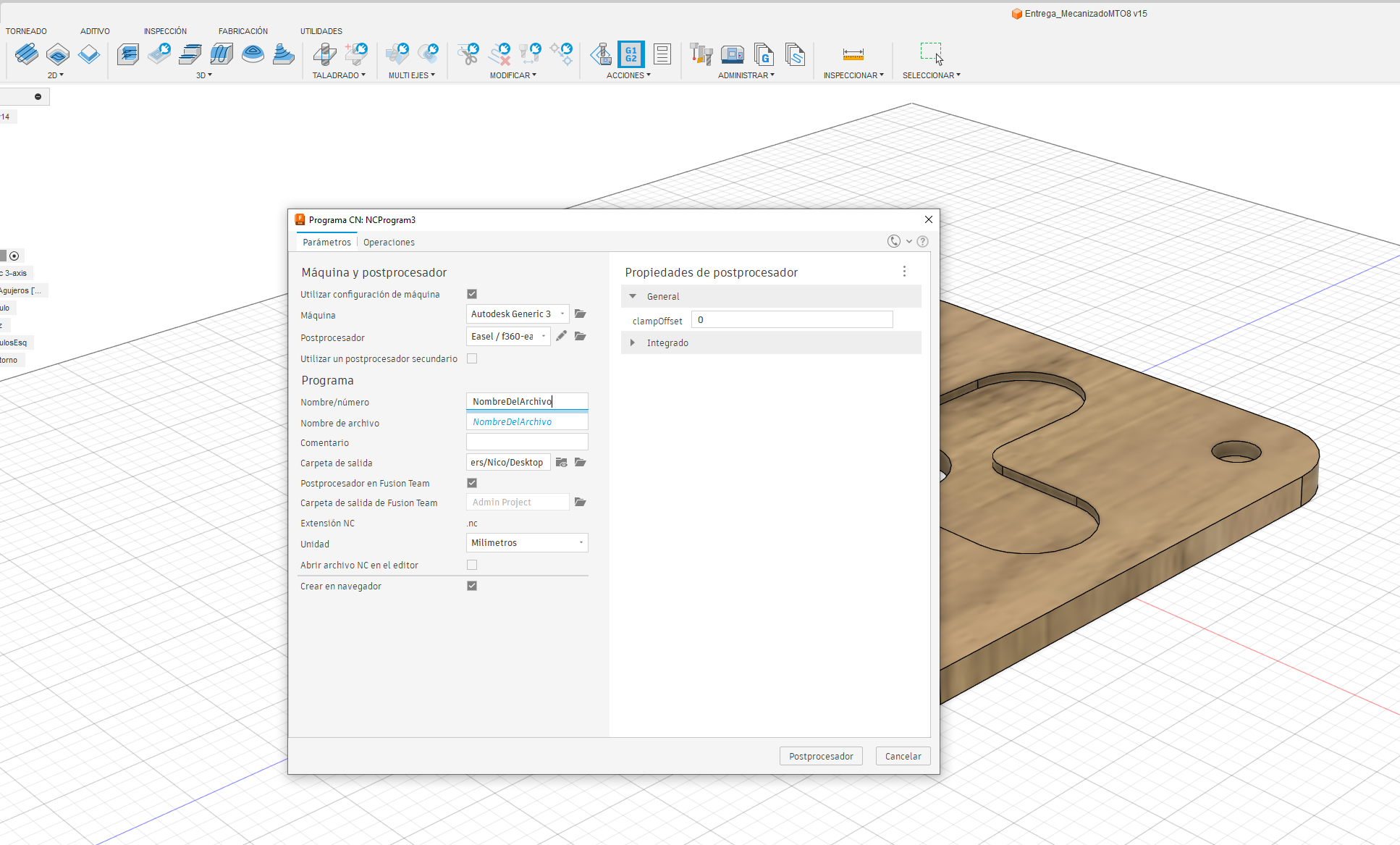Open the Máquina dropdown Autodesk Generic 3
This screenshot has height=845, width=1400.
click(x=518, y=314)
